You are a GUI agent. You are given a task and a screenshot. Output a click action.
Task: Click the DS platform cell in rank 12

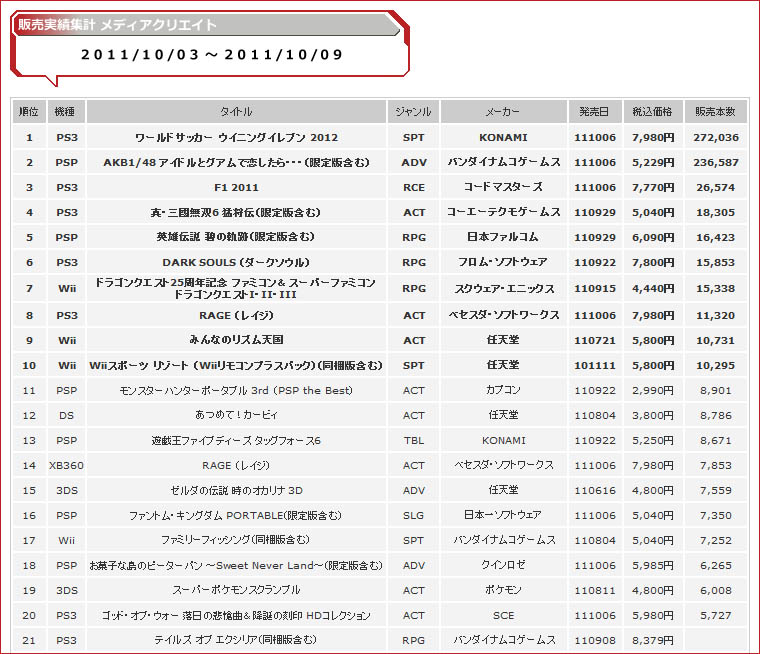pos(66,415)
